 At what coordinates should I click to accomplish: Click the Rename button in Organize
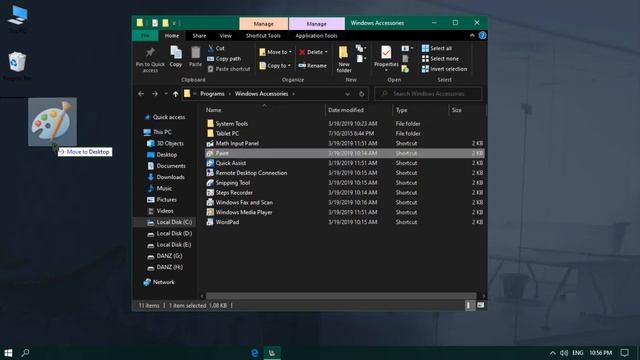(x=312, y=65)
